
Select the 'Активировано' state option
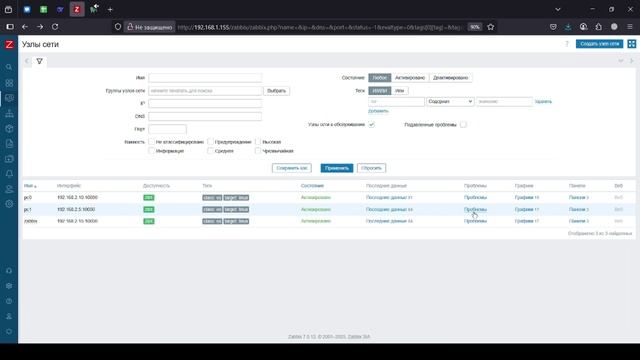coord(410,78)
